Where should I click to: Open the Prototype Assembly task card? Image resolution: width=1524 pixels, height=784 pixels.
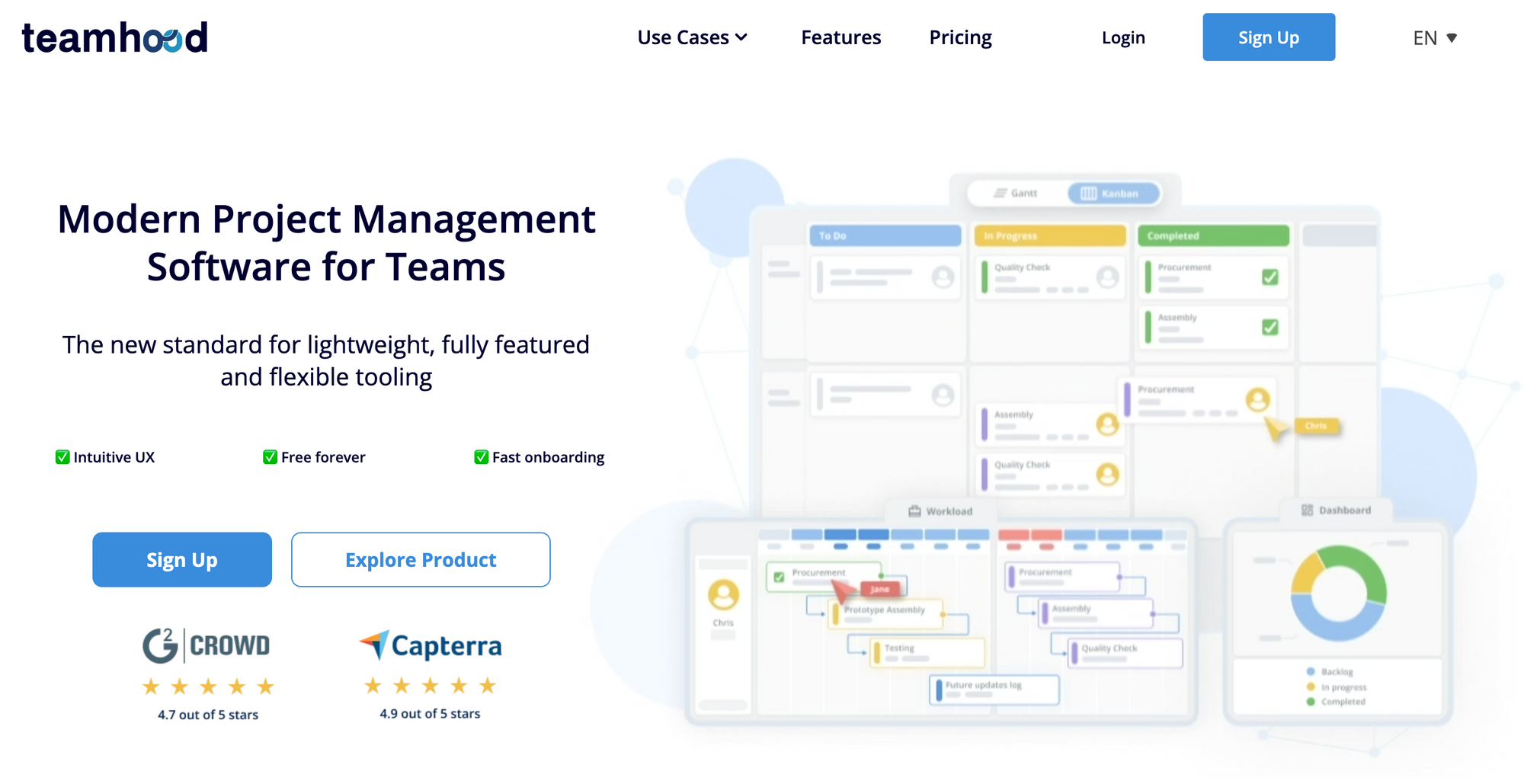coord(885,614)
